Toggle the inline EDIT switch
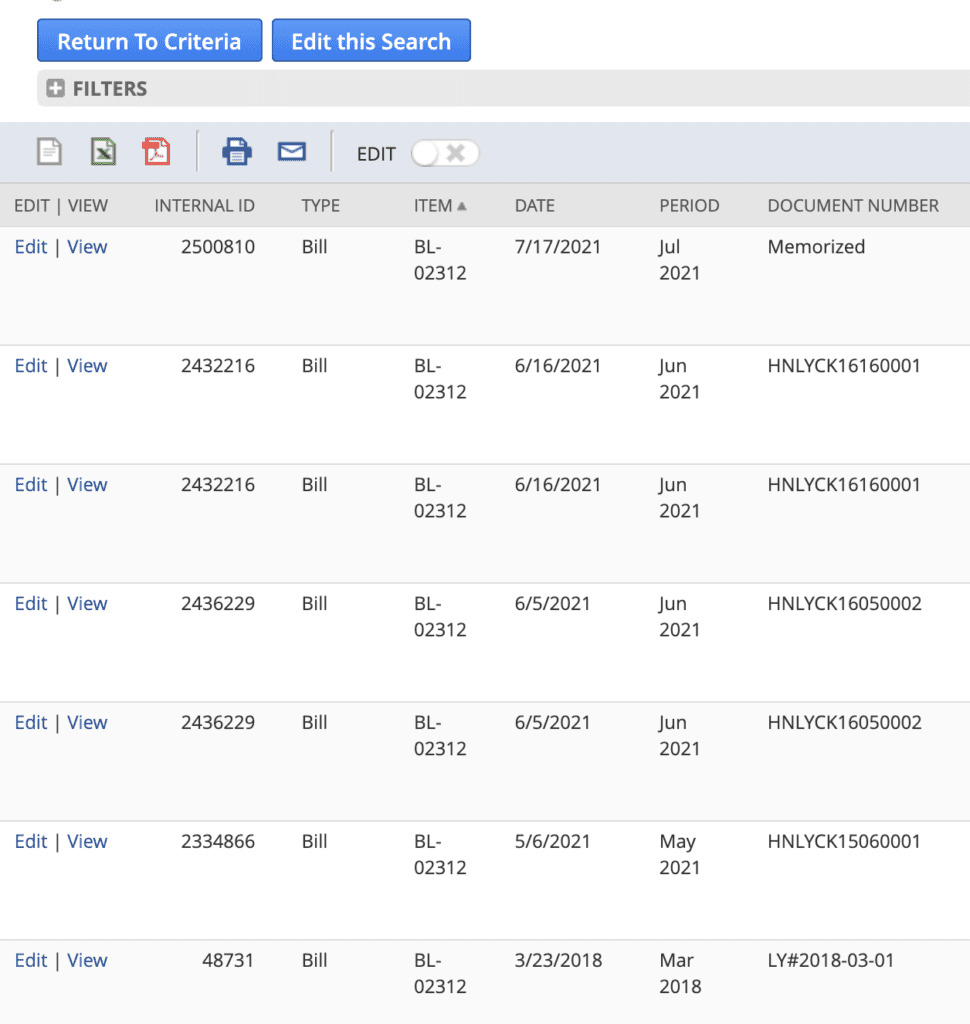Viewport: 970px width, 1024px height. [x=445, y=153]
